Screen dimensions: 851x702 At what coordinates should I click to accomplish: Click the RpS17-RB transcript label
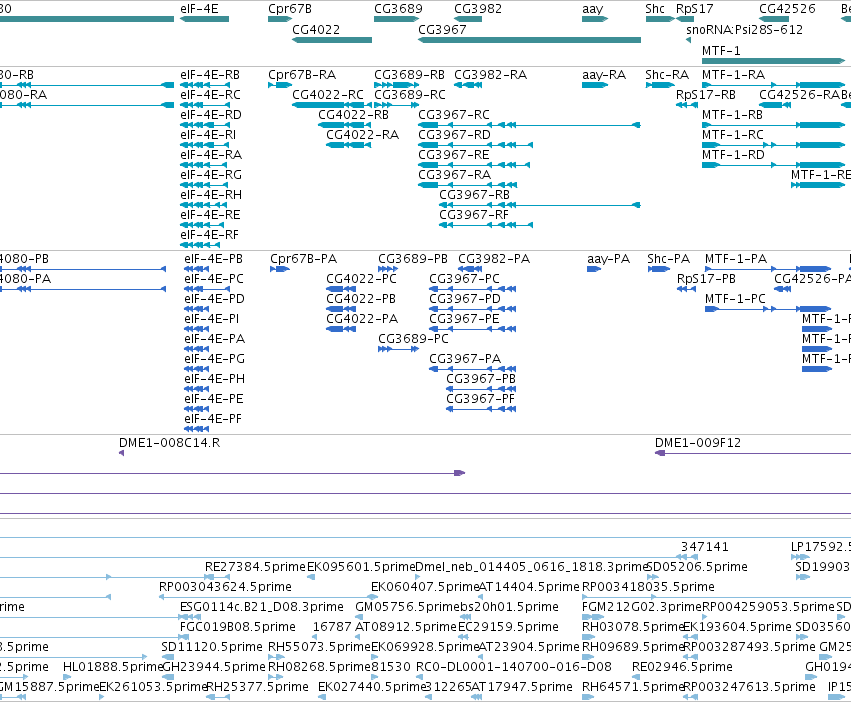point(706,94)
